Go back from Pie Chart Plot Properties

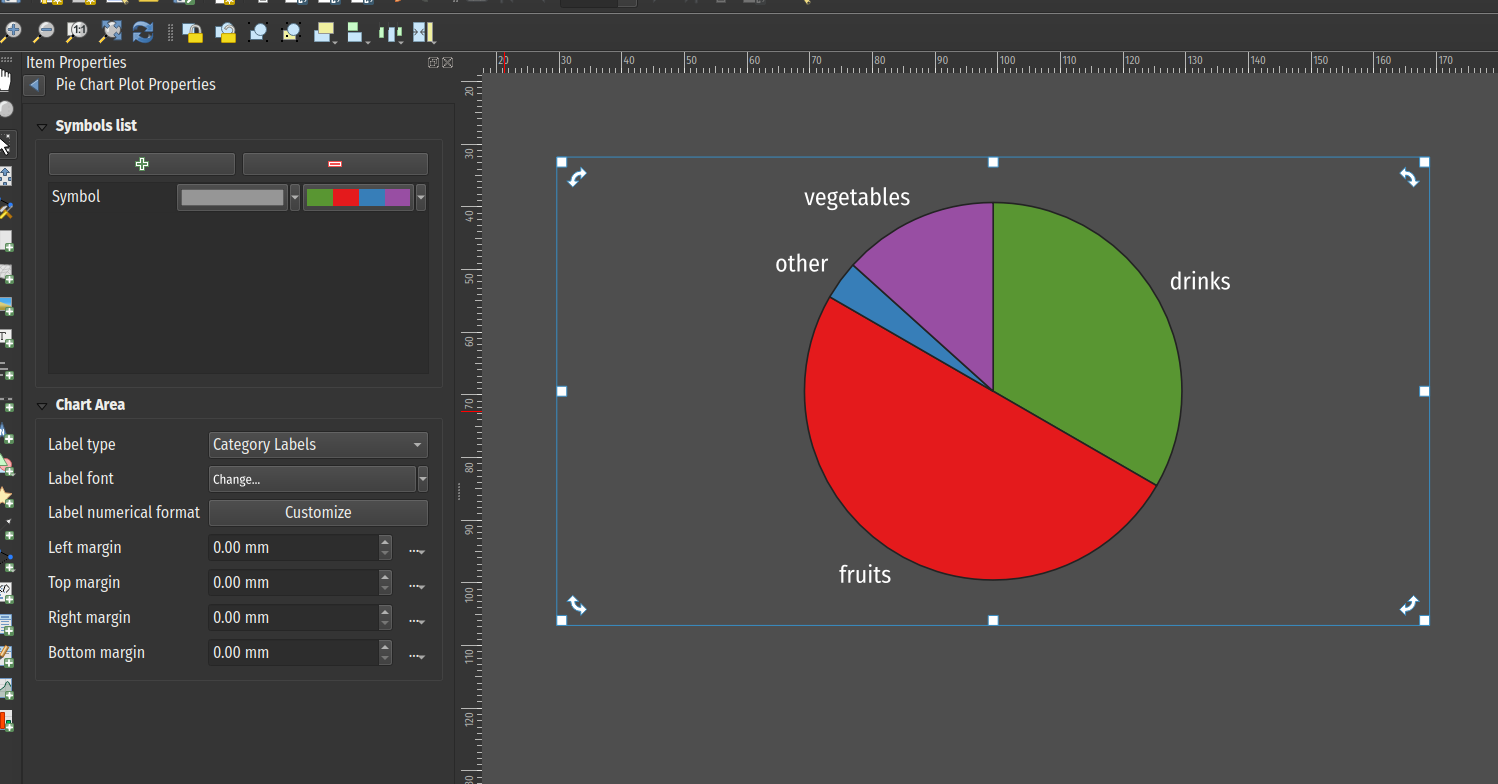[35, 85]
